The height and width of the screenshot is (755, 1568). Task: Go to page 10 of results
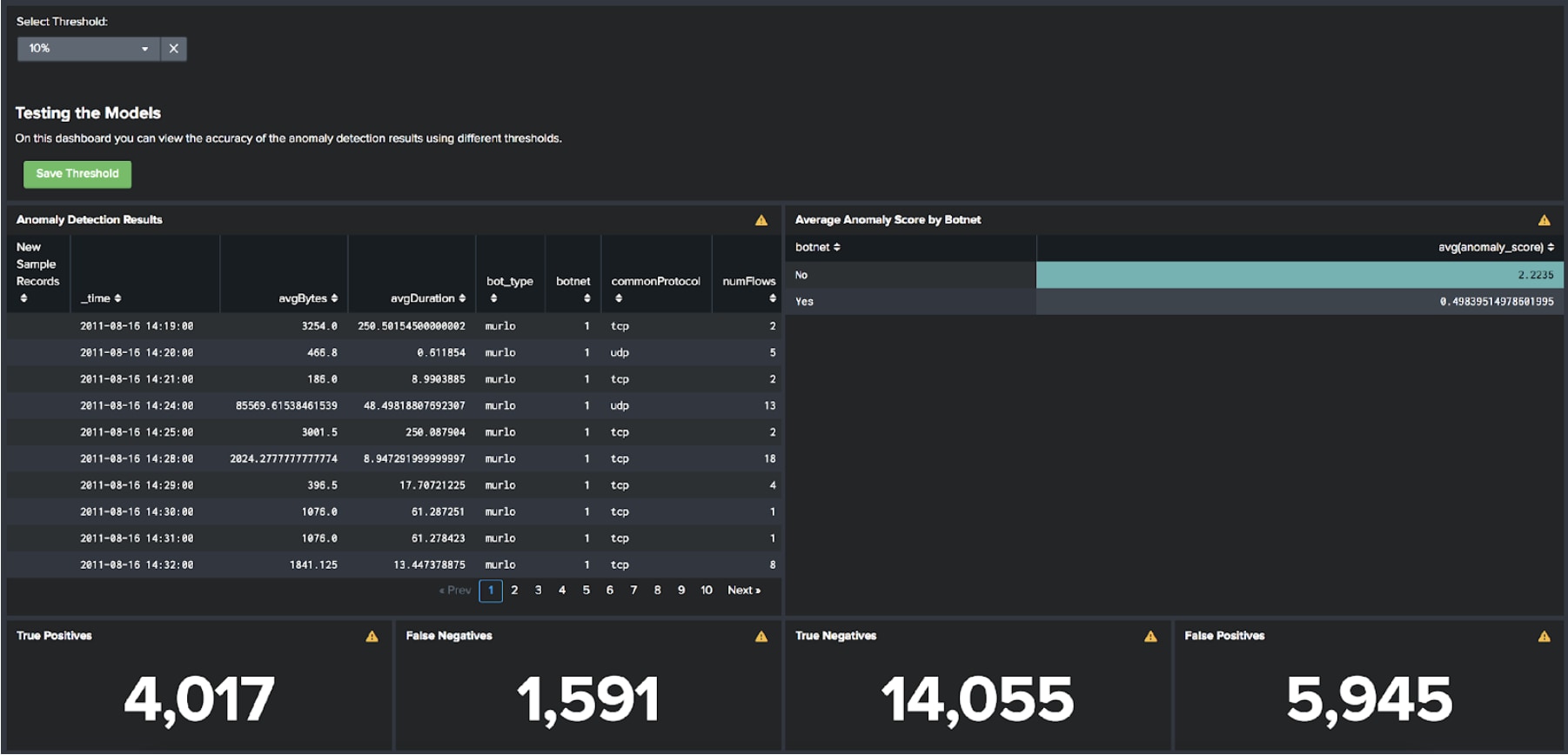click(x=707, y=591)
